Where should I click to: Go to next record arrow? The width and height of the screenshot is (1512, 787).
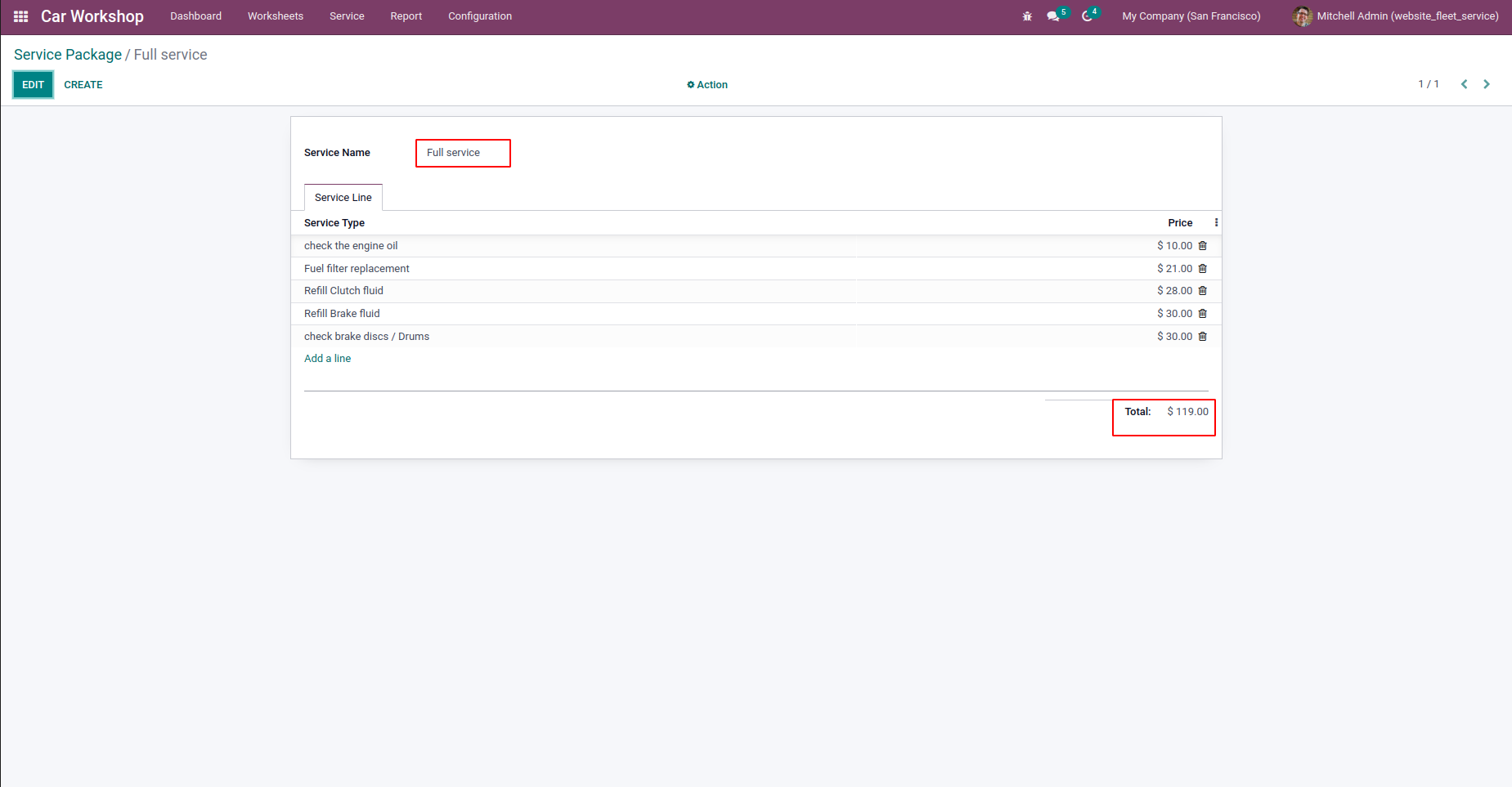pos(1487,84)
